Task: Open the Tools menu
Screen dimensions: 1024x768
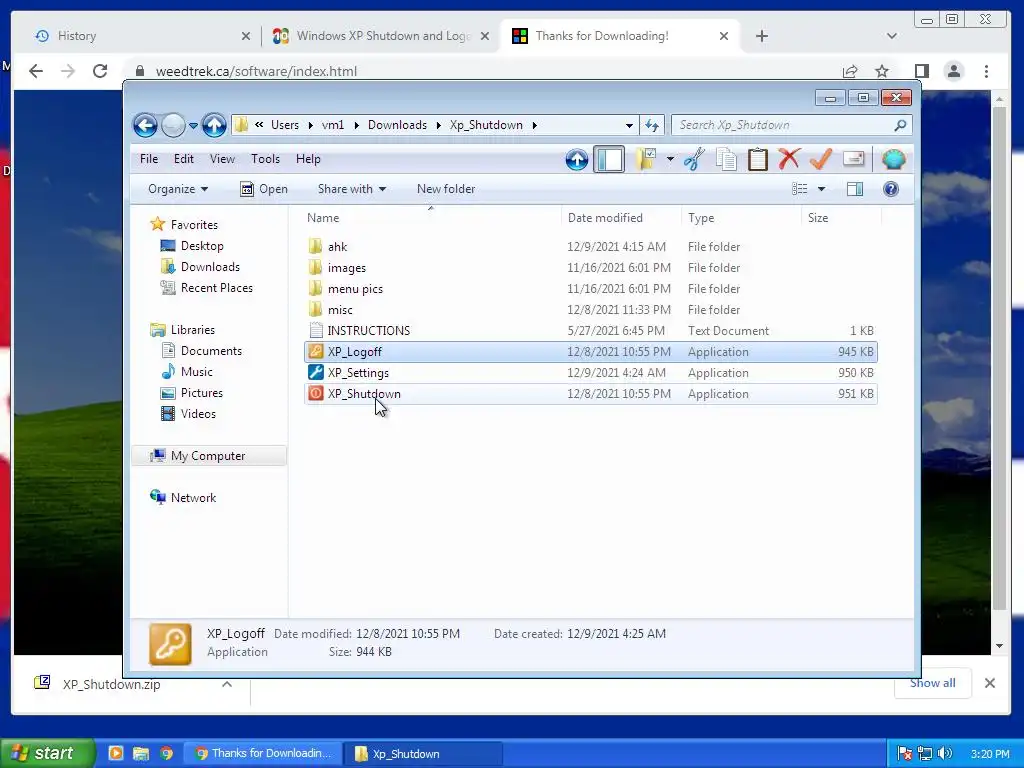Action: coord(265,159)
